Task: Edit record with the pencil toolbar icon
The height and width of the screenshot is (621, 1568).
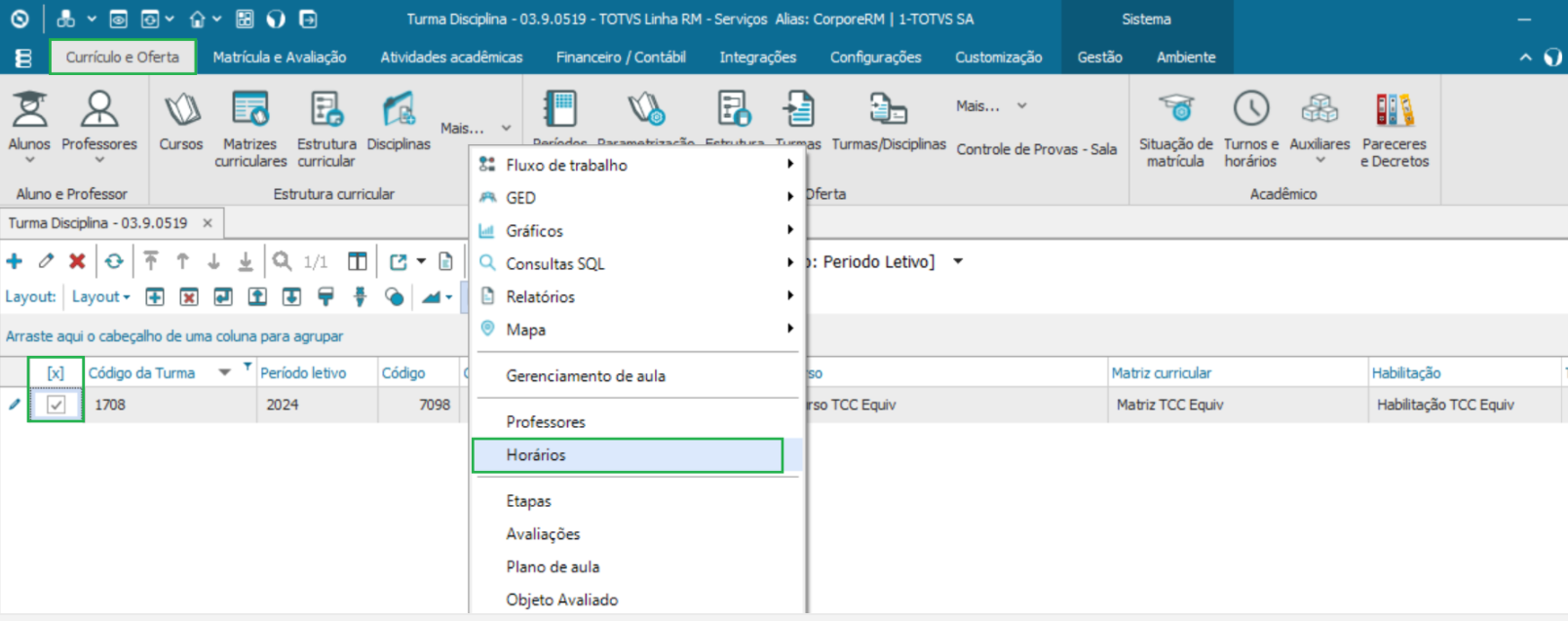Action: [46, 261]
